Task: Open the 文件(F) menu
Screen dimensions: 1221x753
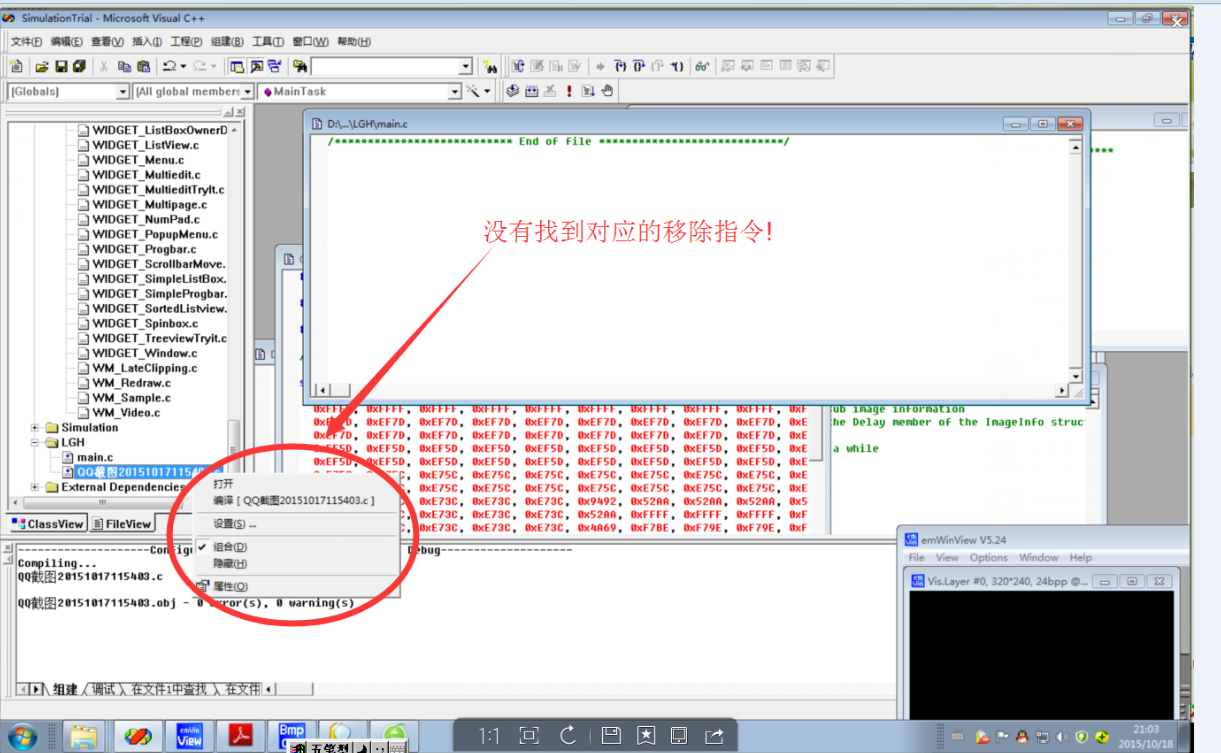Action: 26,42
